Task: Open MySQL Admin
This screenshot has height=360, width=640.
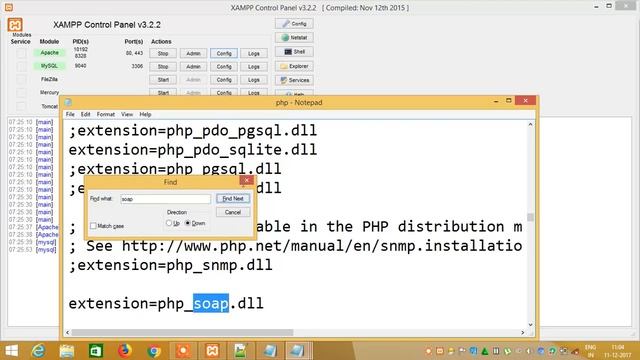Action: (193, 67)
